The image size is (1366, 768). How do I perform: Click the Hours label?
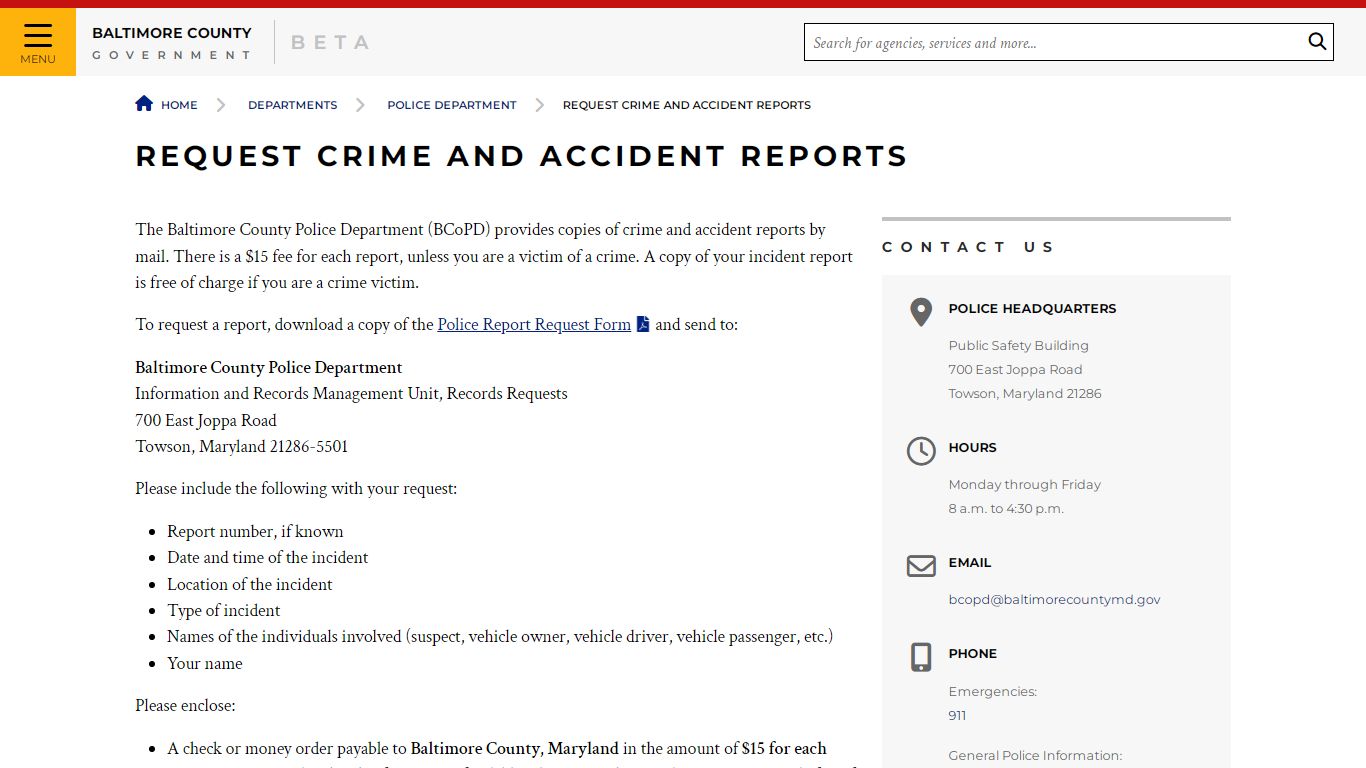point(972,448)
